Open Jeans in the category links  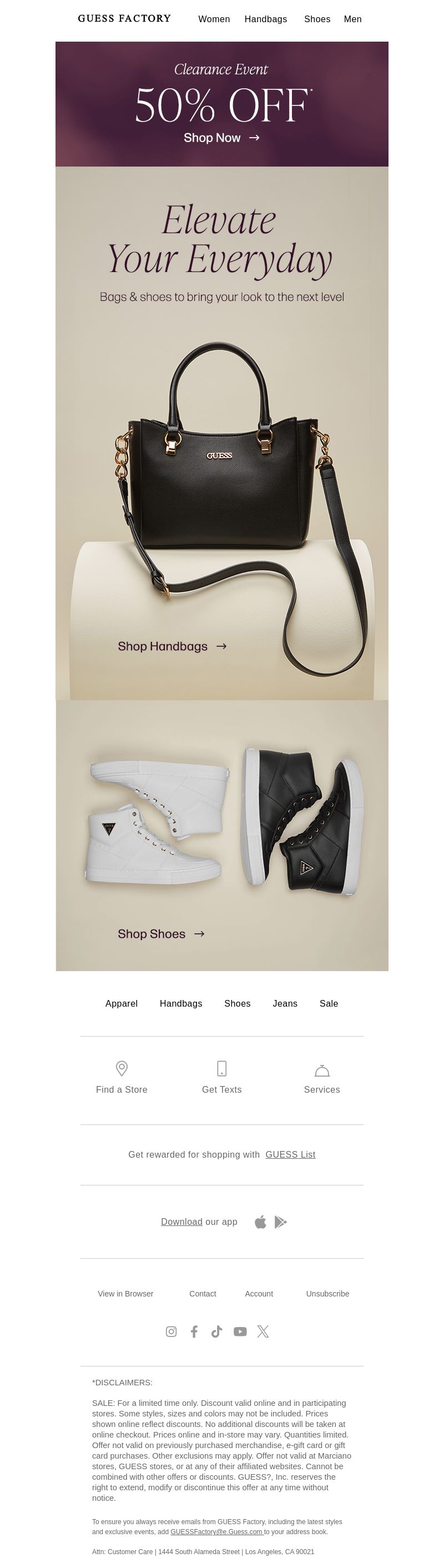click(x=285, y=1003)
